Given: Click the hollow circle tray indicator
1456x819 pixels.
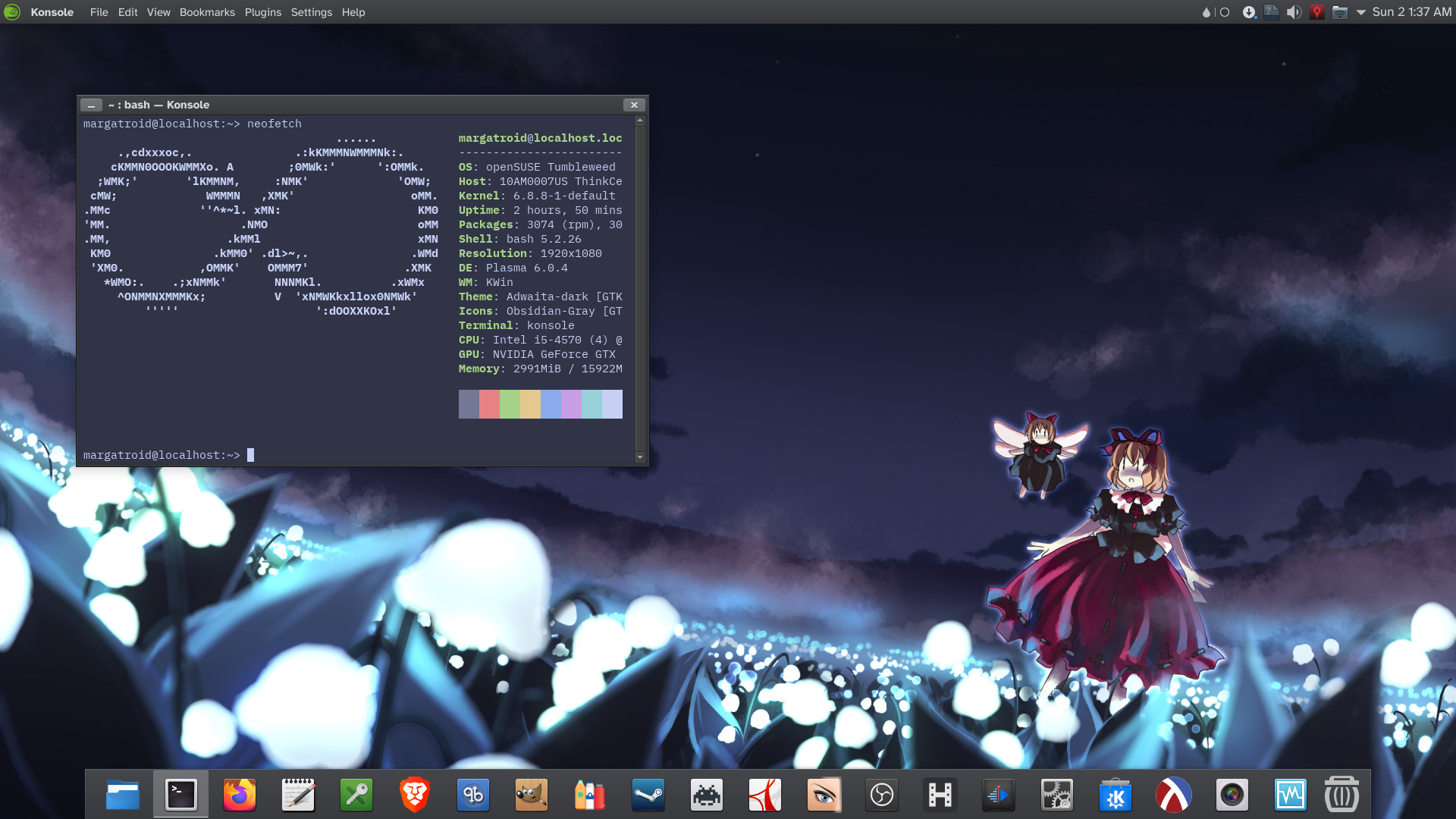Looking at the screenshot, I should pyautogui.click(x=1225, y=12).
